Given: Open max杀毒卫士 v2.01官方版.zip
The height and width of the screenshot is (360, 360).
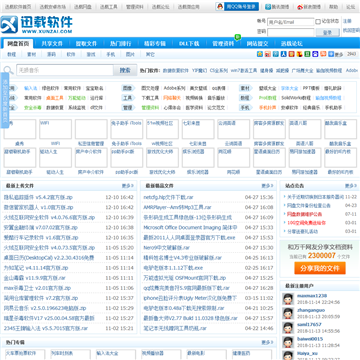Looking at the screenshot, I should (37, 288).
